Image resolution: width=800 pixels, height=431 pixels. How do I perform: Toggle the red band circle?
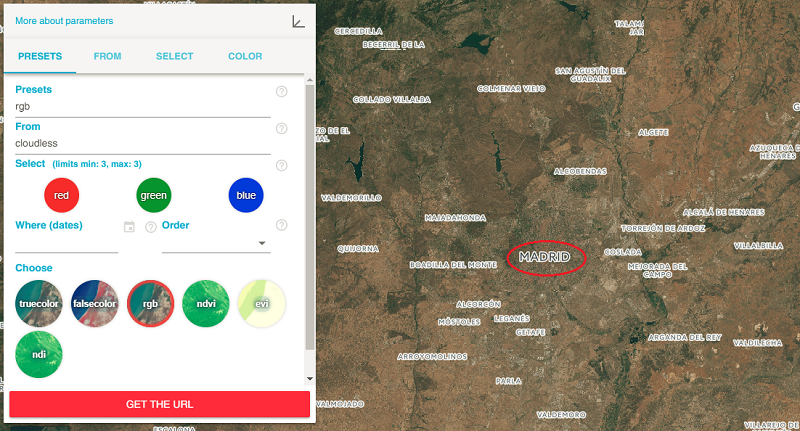61,195
